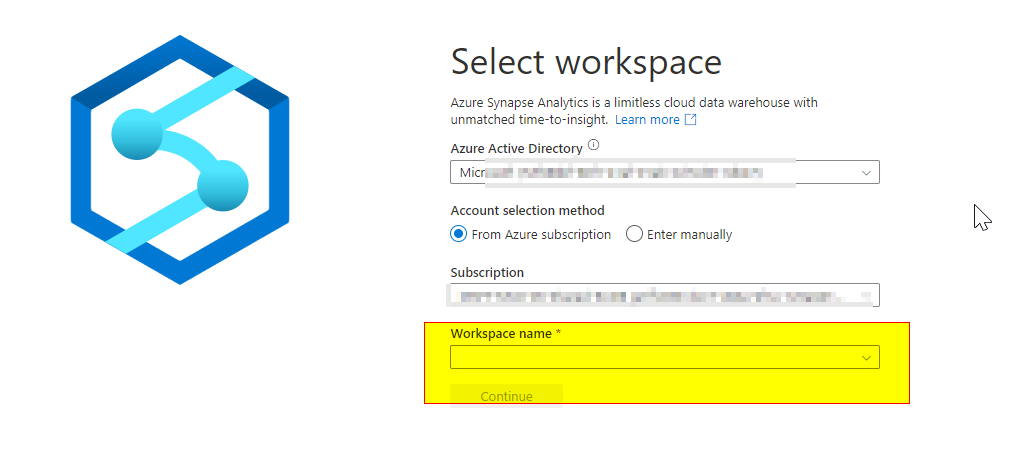Expand the Azure Active Directory dropdown
The height and width of the screenshot is (461, 1032).
point(665,173)
